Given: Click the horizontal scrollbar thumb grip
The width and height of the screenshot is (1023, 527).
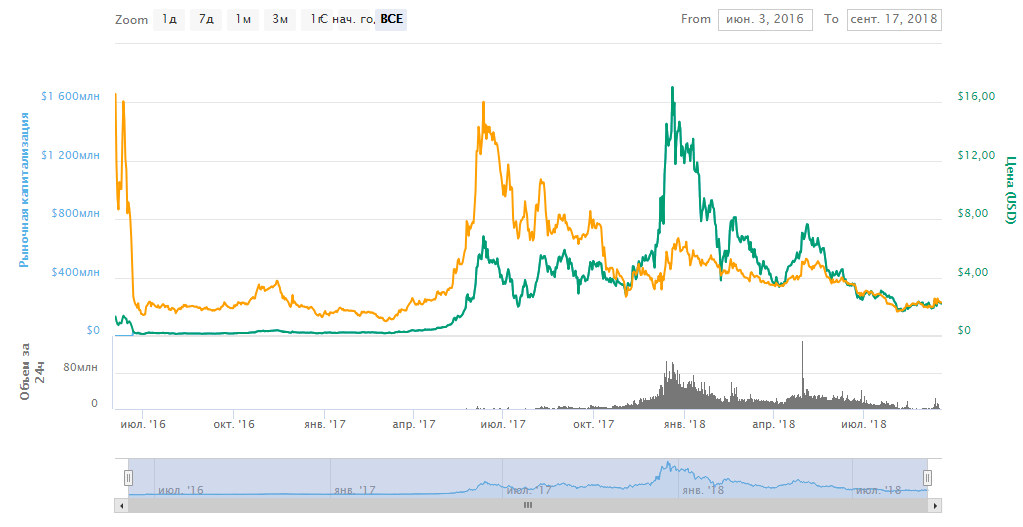Looking at the screenshot, I should pyautogui.click(x=528, y=505).
